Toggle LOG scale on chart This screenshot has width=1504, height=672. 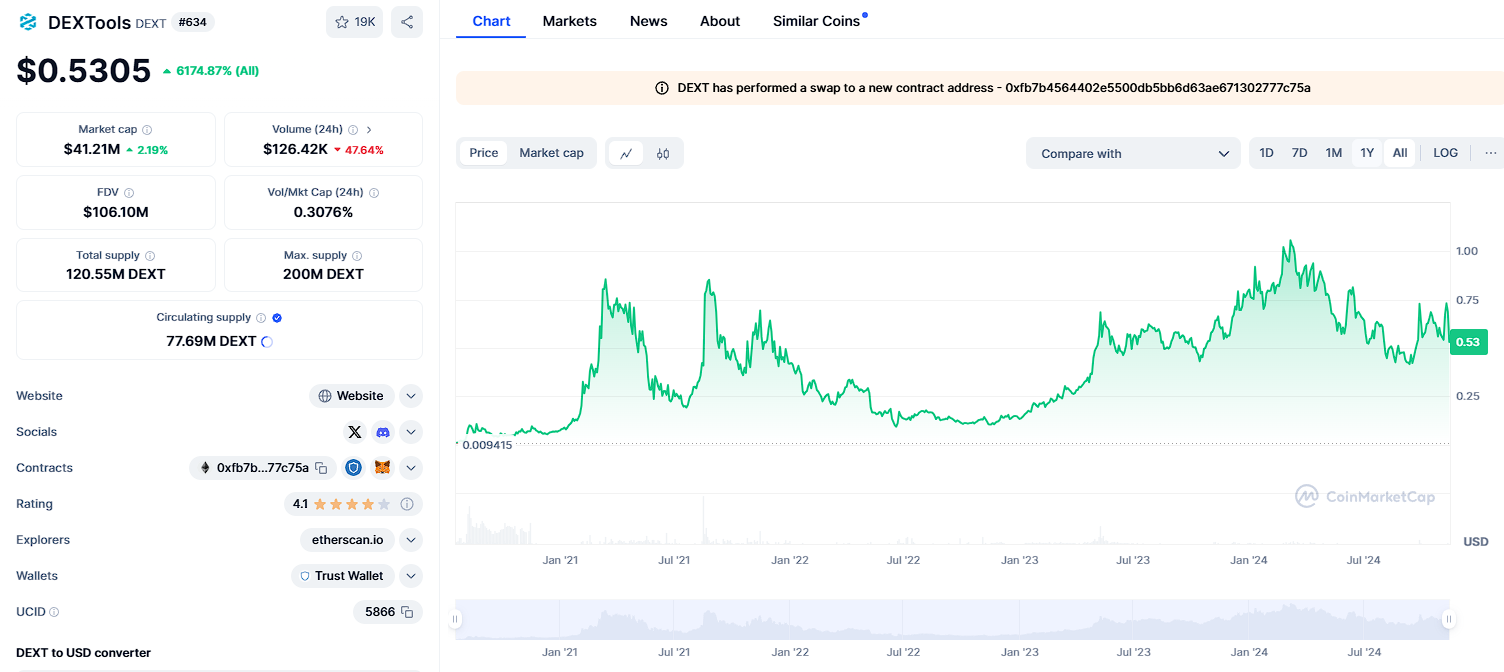pos(1445,153)
